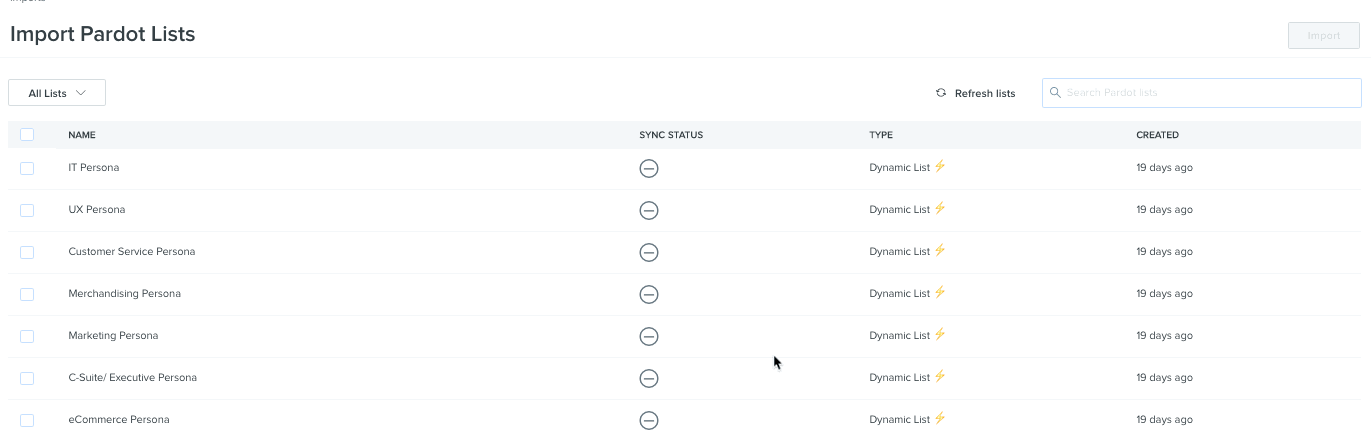Tick the Customer Service Persona checkbox
The image size is (1371, 432).
pyautogui.click(x=27, y=252)
